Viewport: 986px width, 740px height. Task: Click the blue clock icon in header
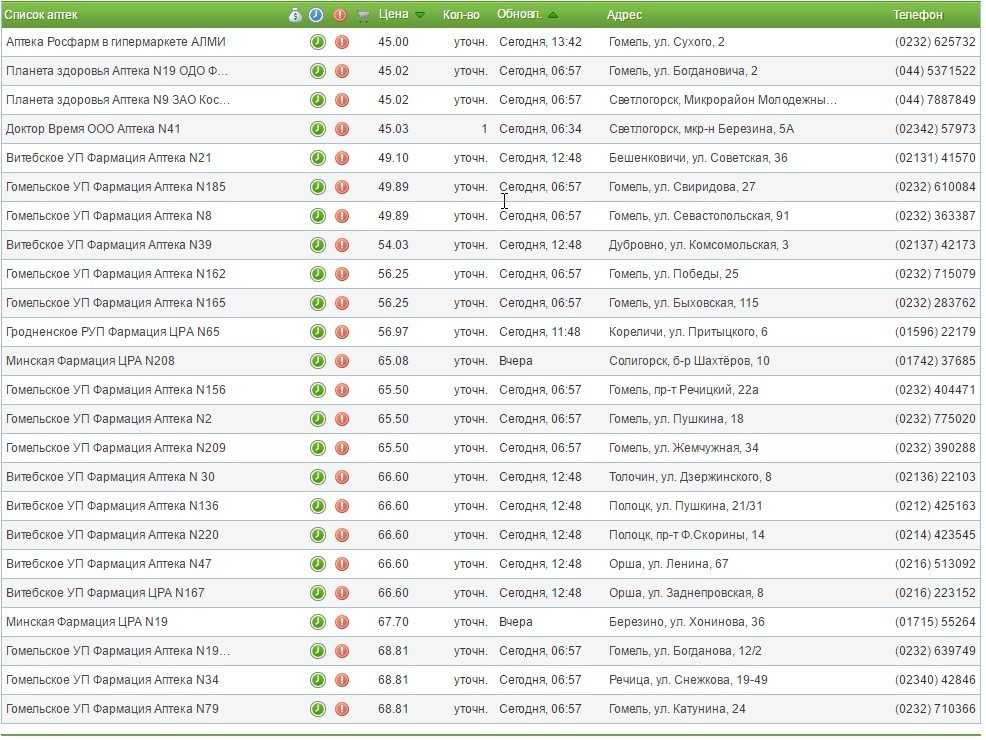316,15
